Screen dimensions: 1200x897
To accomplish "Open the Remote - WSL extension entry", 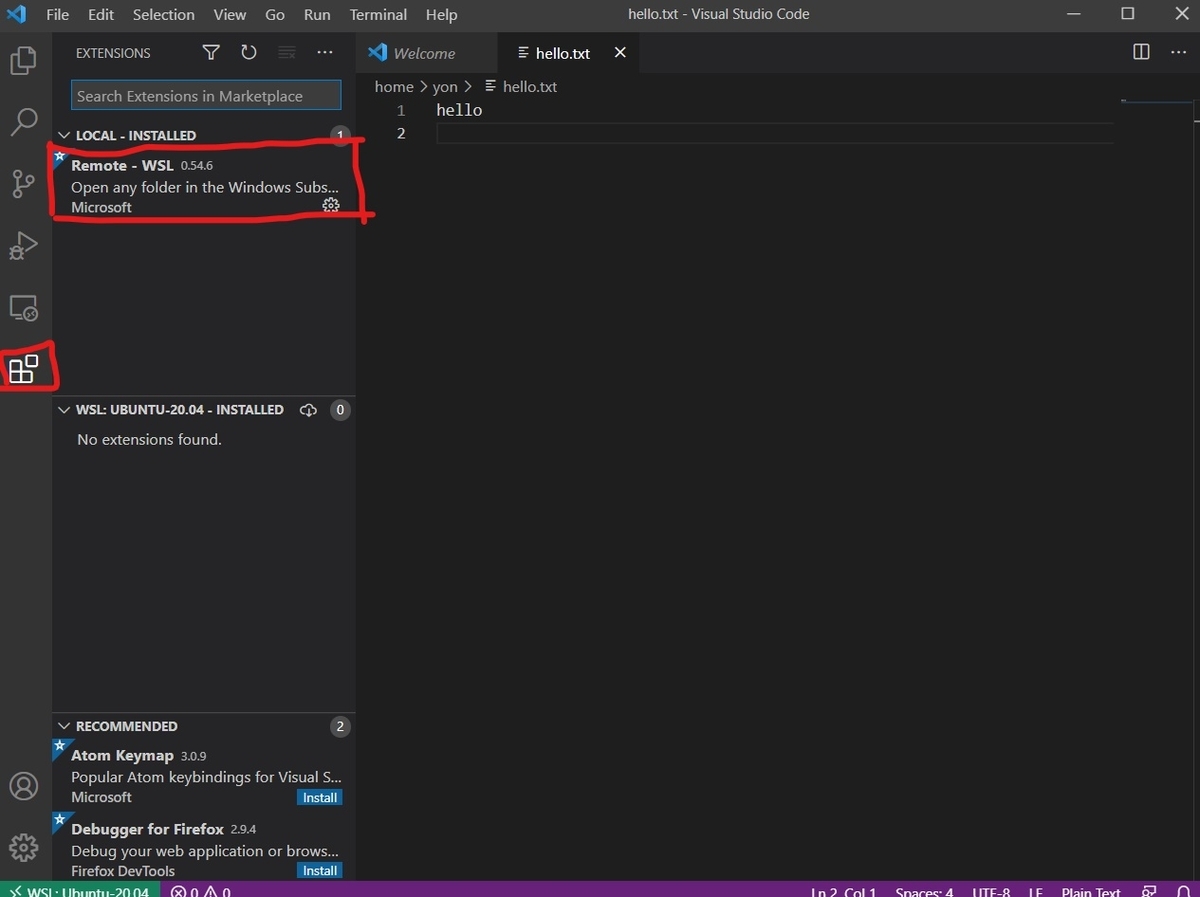I will [x=204, y=186].
